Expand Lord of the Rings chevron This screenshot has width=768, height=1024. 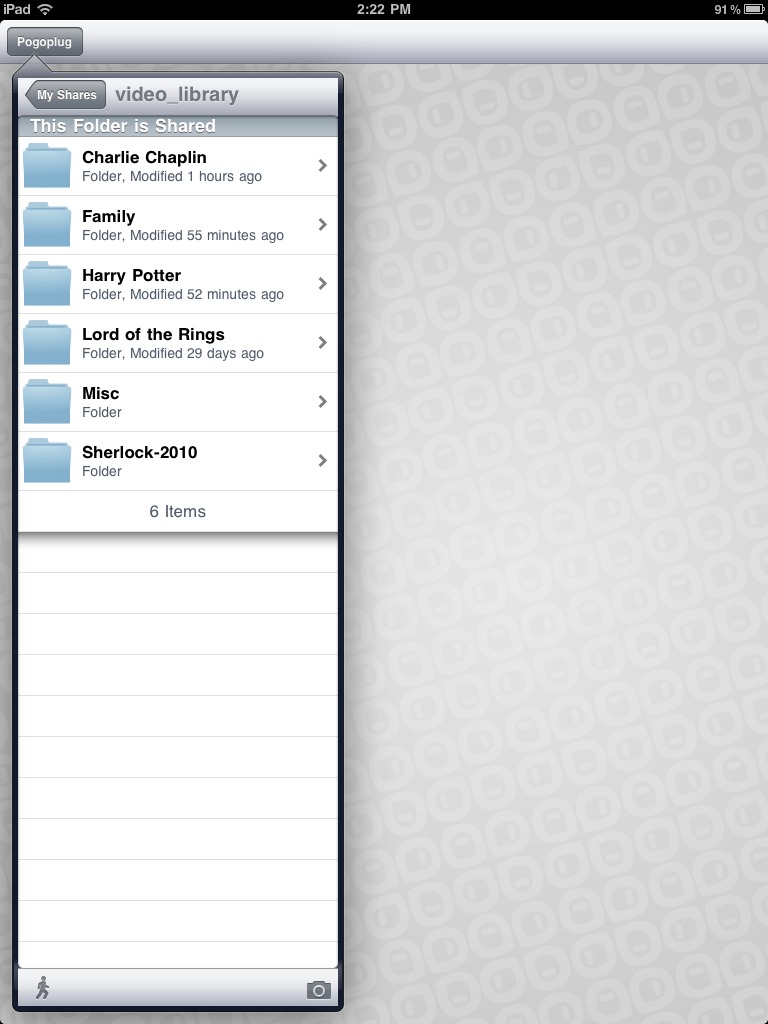[x=323, y=342]
